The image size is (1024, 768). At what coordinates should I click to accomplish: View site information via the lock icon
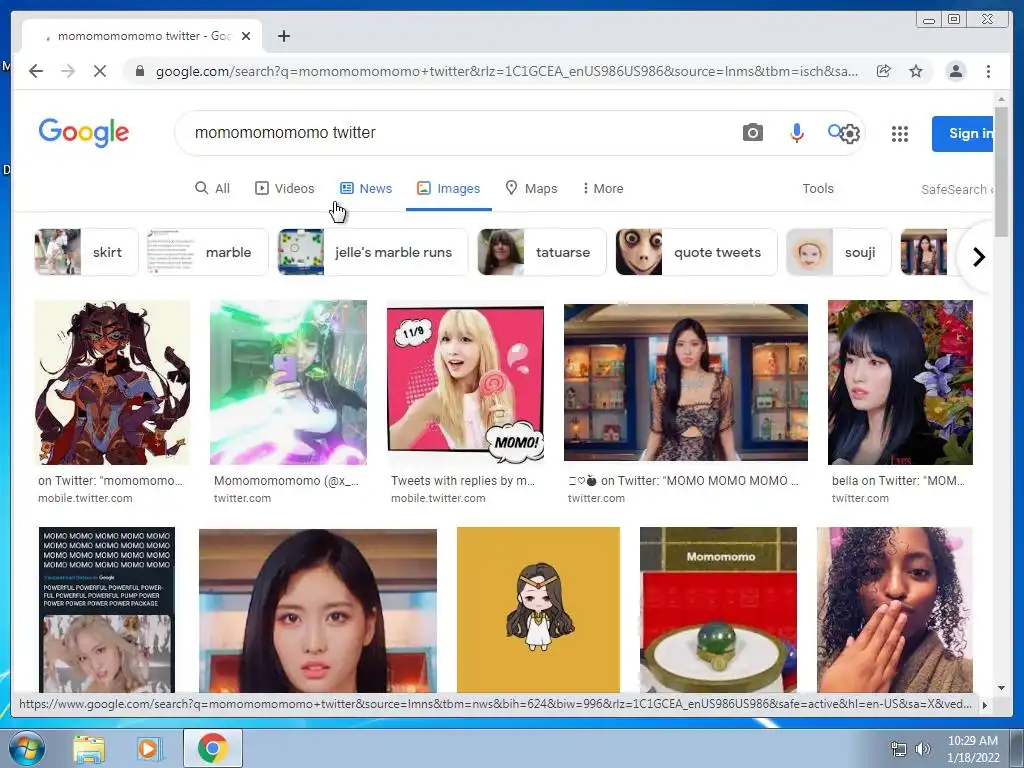click(140, 71)
